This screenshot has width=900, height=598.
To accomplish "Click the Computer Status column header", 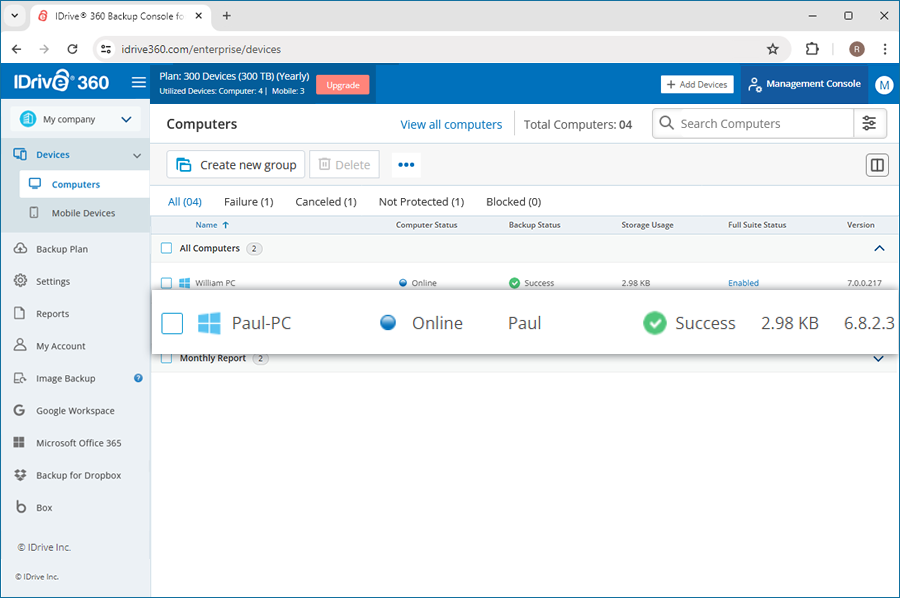I will pyautogui.click(x=426, y=225).
